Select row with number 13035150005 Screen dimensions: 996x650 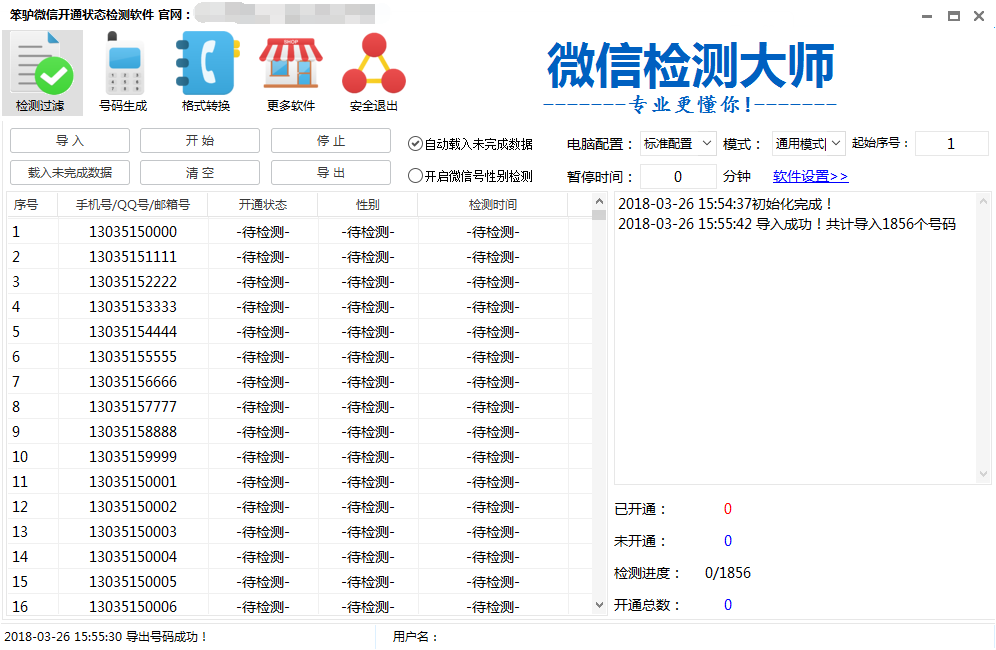pyautogui.click(x=300, y=581)
